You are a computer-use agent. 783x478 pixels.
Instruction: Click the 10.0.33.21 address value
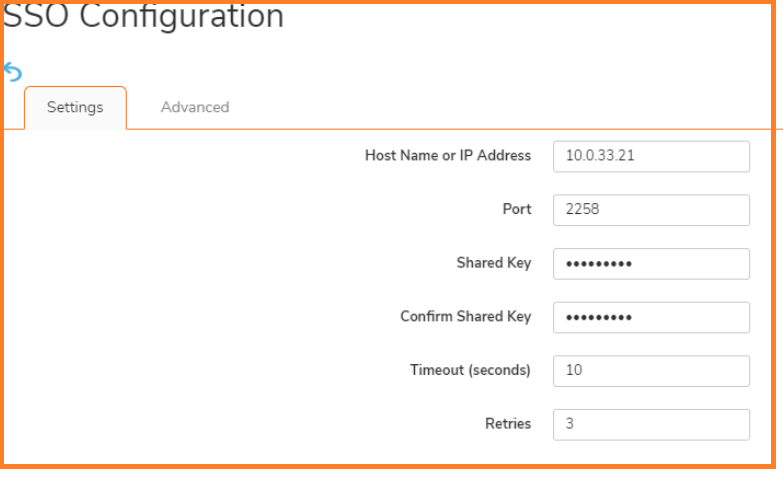600,155
